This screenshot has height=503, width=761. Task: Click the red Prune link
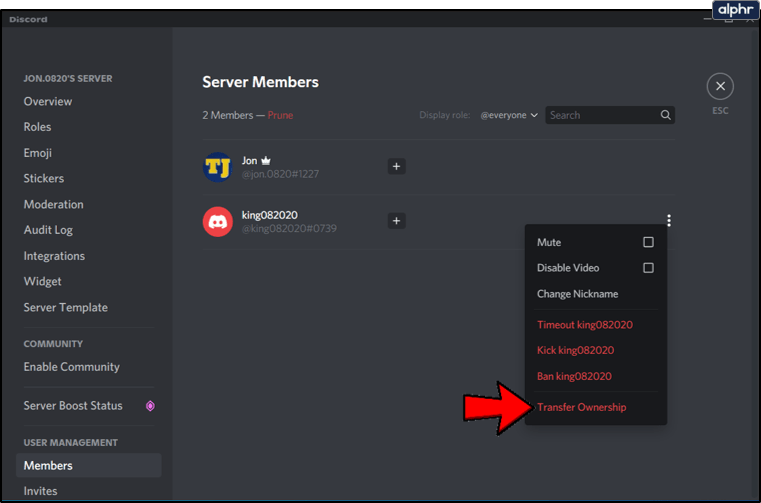280,115
